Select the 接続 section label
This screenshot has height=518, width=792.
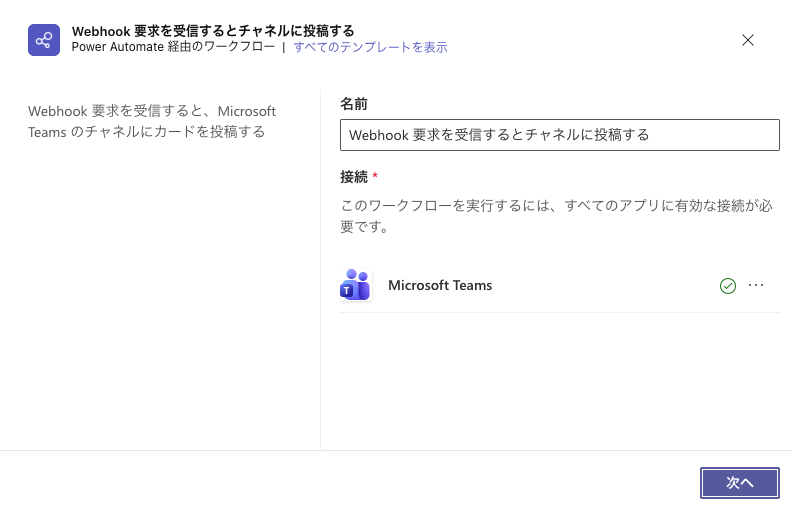click(x=354, y=177)
